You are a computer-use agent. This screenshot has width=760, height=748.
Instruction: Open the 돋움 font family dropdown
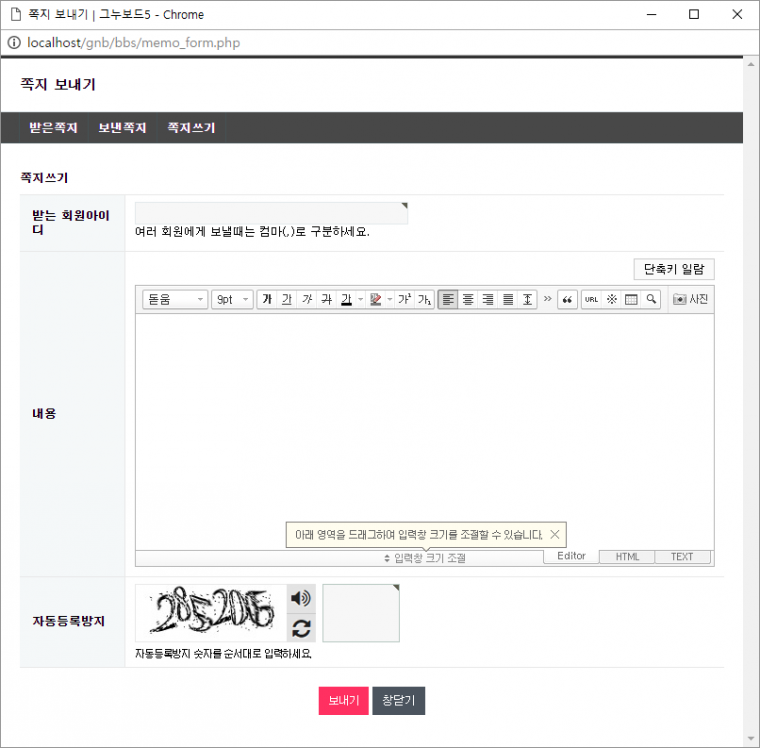(x=175, y=299)
